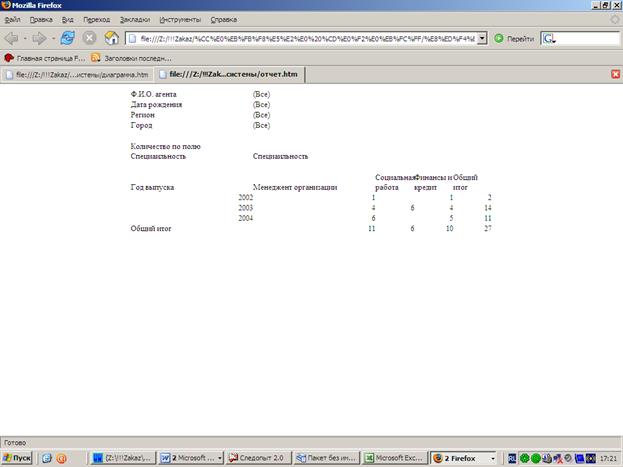Expand the address bar history dropdown

click(x=483, y=38)
